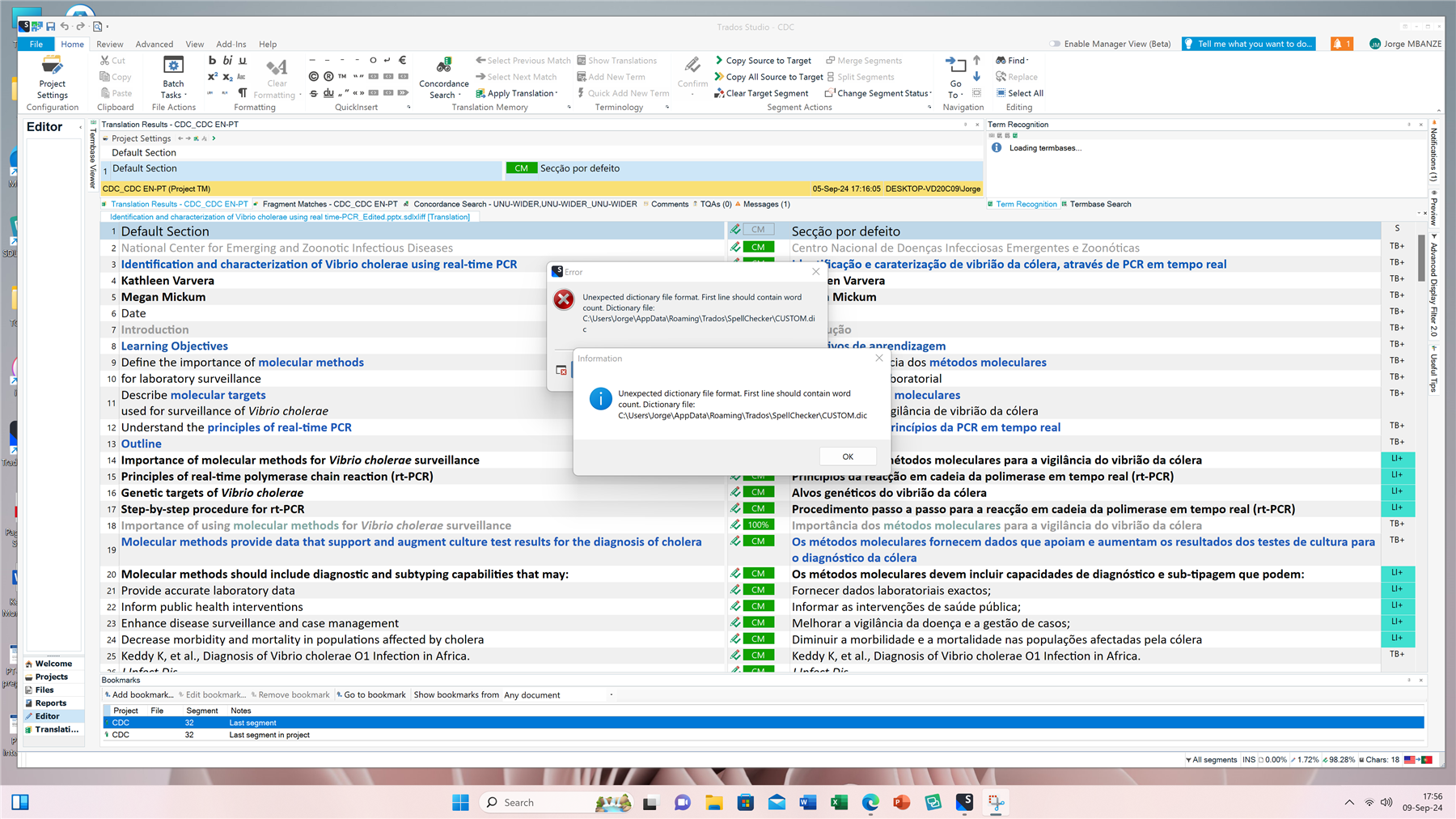Screen dimensions: 1456x819
Task: Insert the copyright symbol
Action: click(x=313, y=76)
